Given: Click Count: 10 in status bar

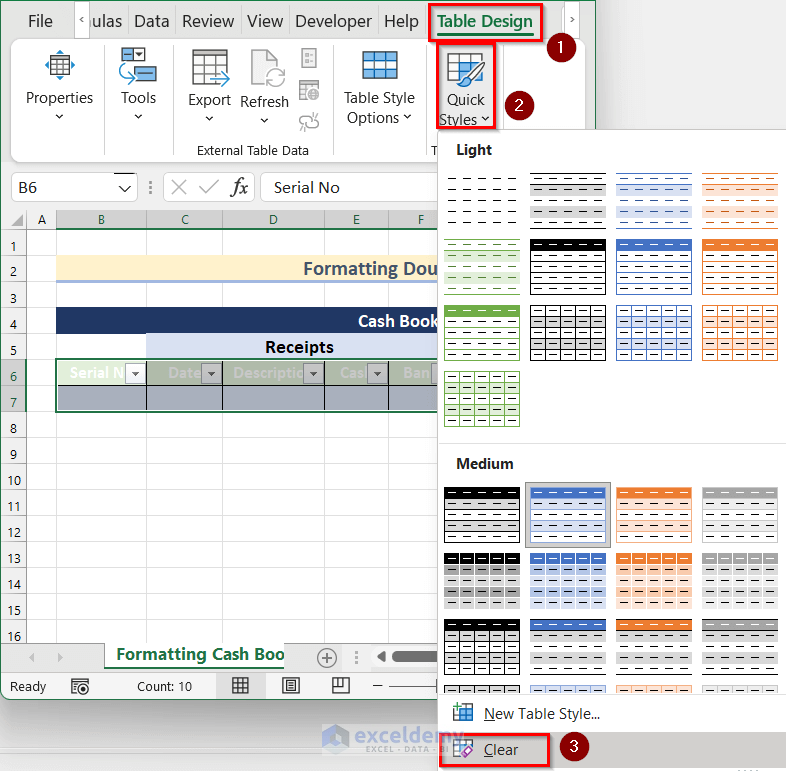Looking at the screenshot, I should (164, 686).
